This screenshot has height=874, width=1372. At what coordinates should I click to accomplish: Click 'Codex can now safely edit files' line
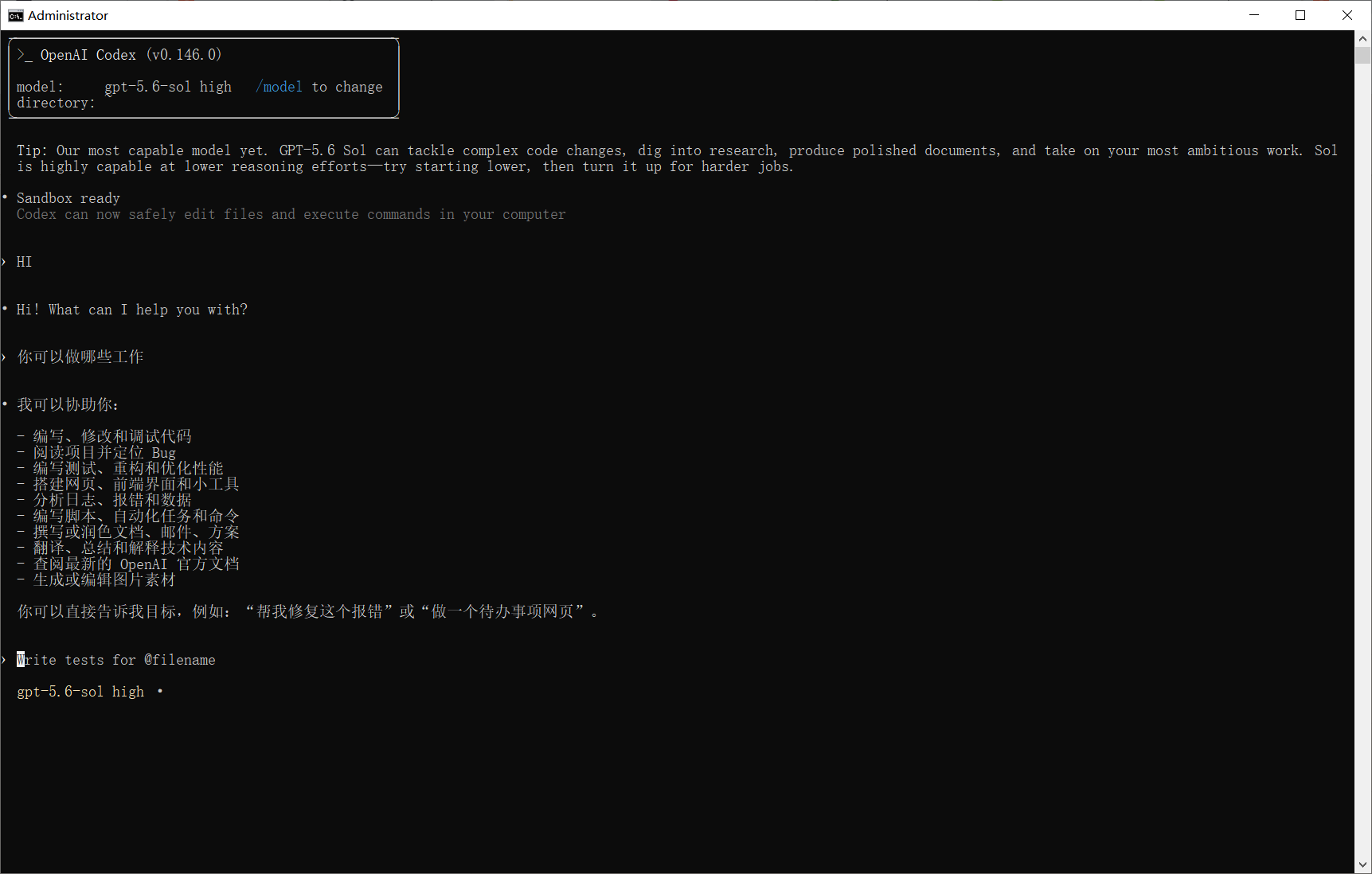(291, 214)
